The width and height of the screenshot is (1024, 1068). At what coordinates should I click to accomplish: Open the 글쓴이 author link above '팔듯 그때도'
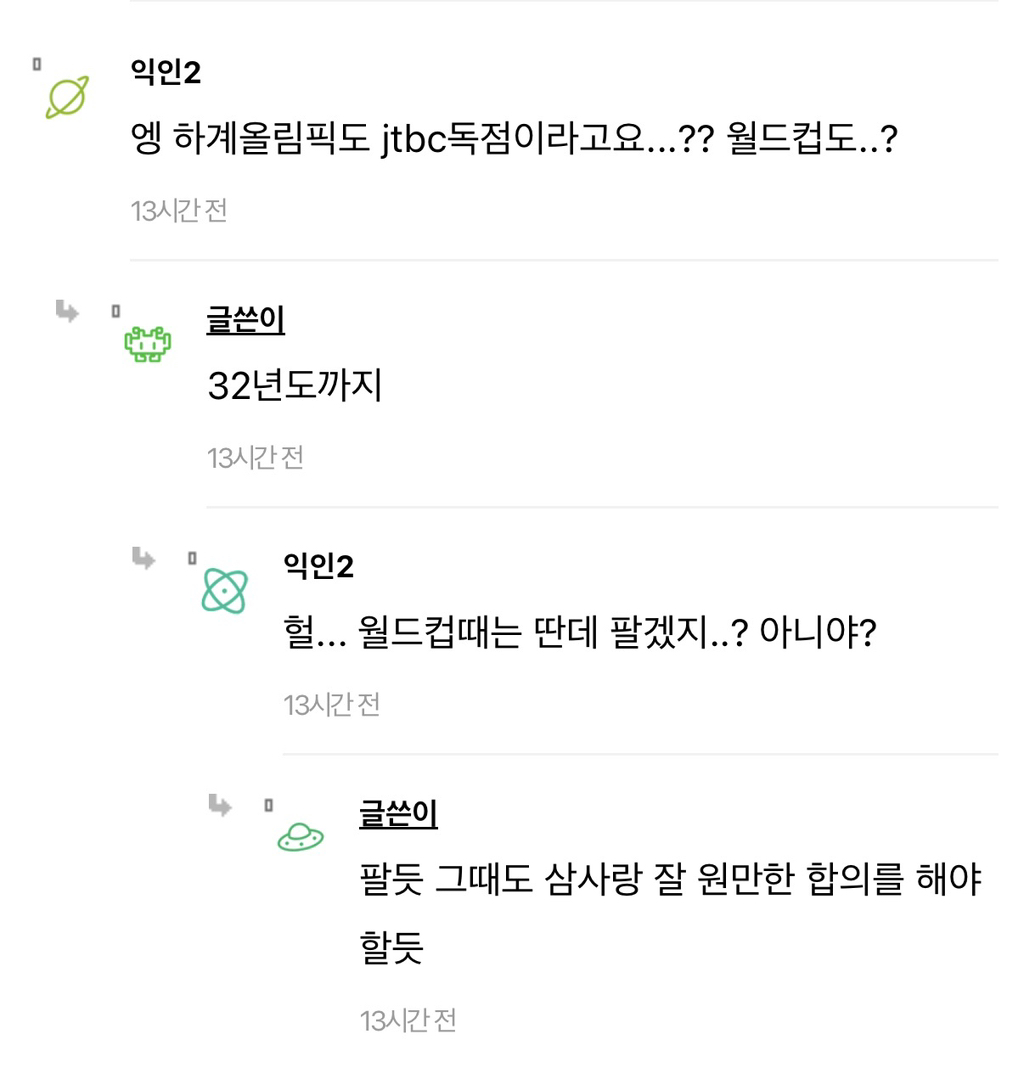[398, 815]
